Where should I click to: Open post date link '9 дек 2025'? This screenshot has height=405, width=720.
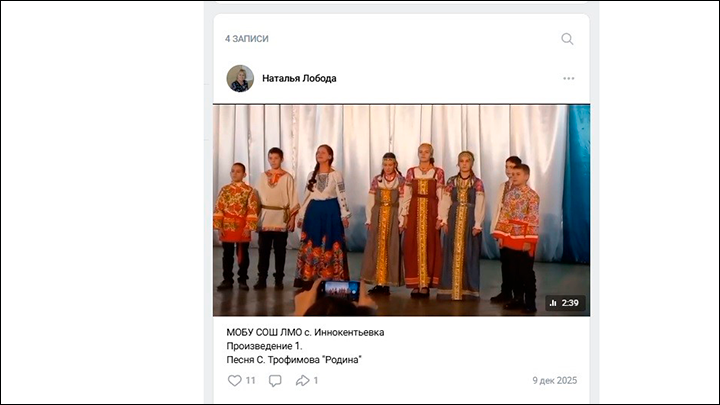(x=555, y=381)
